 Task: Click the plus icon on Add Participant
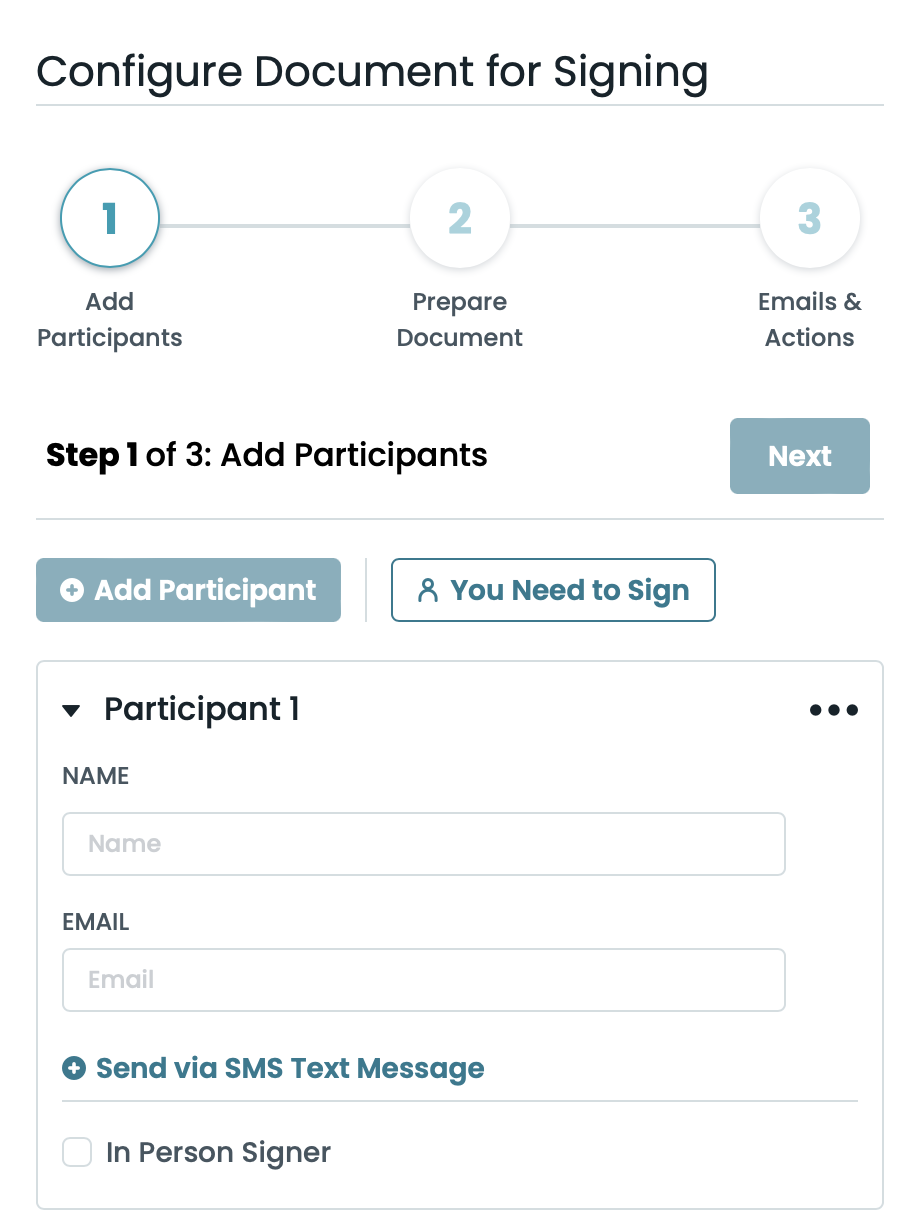[72, 591]
